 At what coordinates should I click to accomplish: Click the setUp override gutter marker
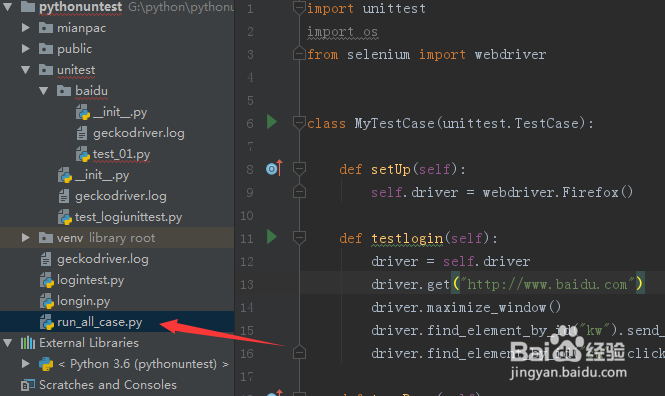click(274, 168)
